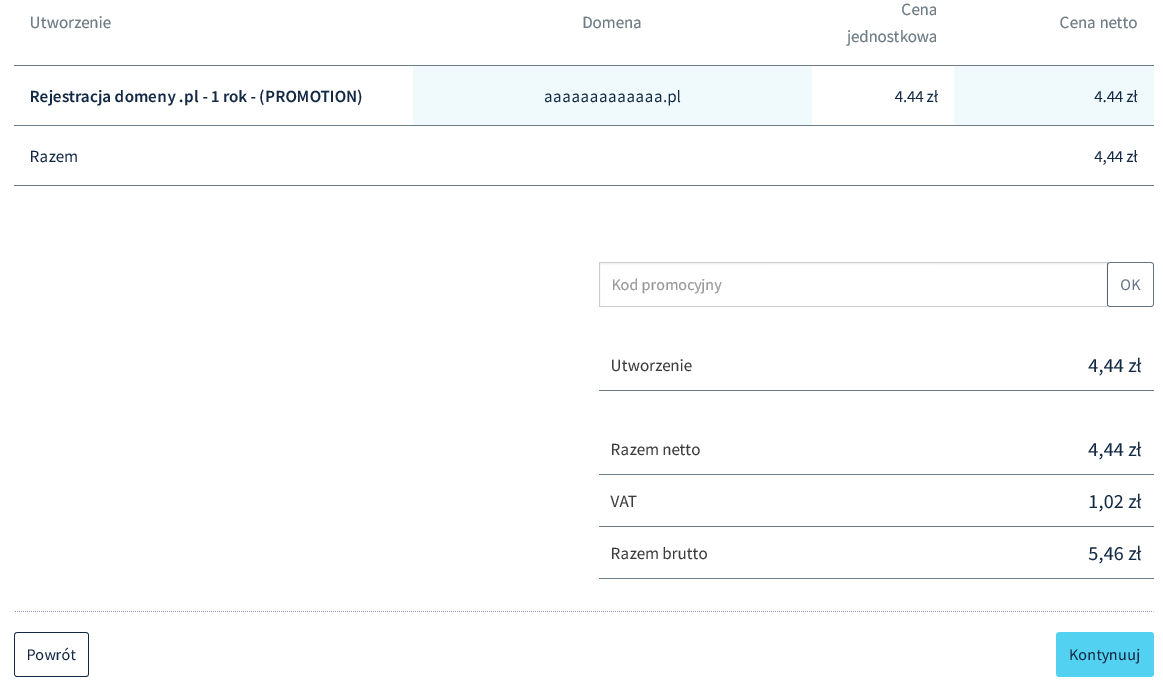The image size is (1163, 689).
Task: Click the Cena jednostkowa column header
Action: [x=892, y=23]
